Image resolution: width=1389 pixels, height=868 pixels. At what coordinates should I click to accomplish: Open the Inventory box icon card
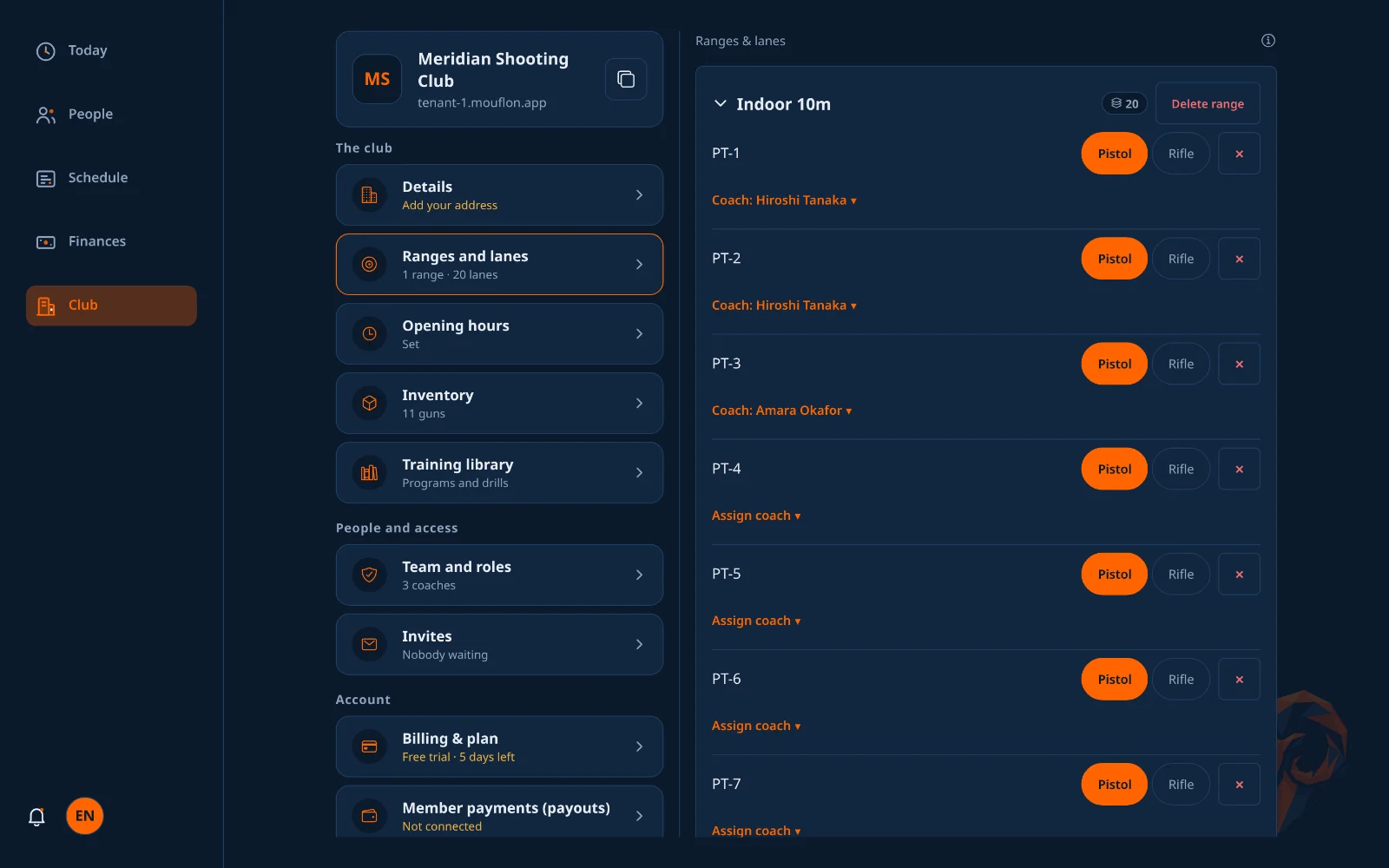(x=499, y=404)
